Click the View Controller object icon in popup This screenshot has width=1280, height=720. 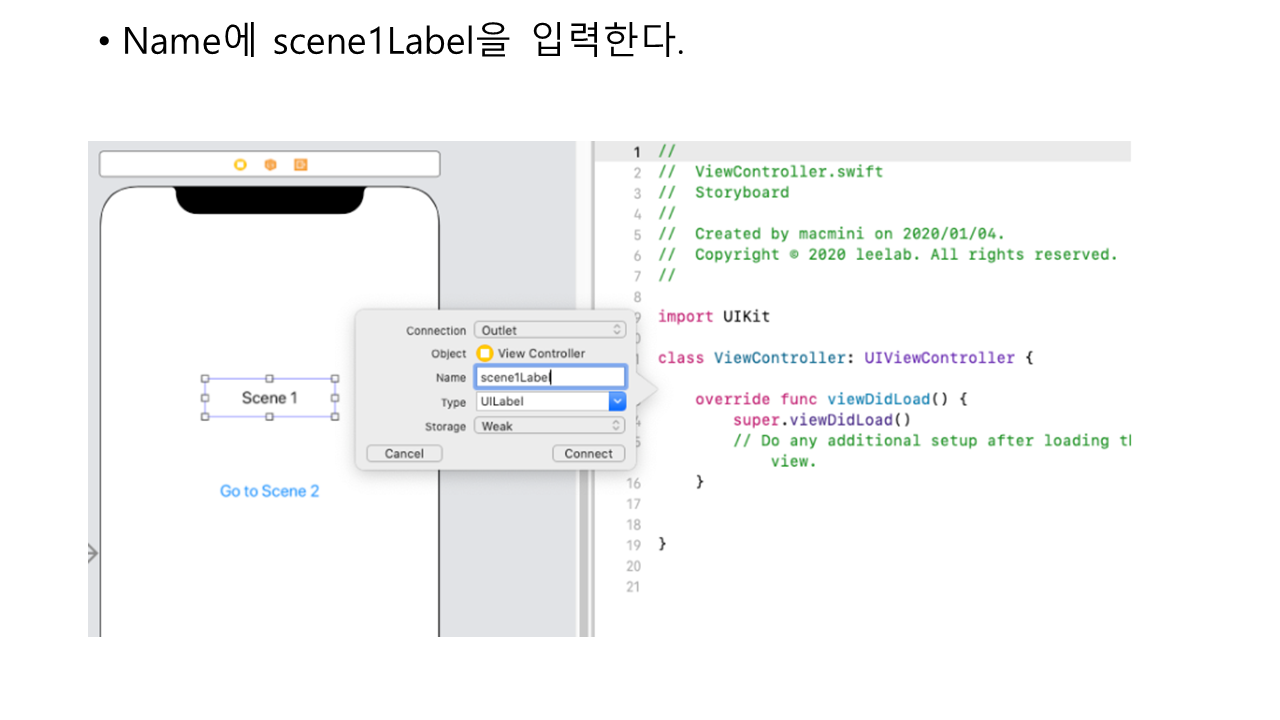(485, 353)
